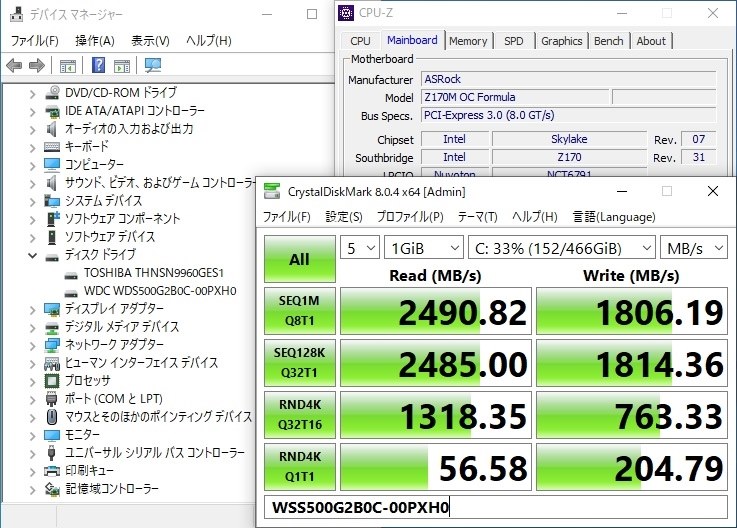737x528 pixels.
Task: Click the blue question mark Help toolbar icon
Action: 98,65
